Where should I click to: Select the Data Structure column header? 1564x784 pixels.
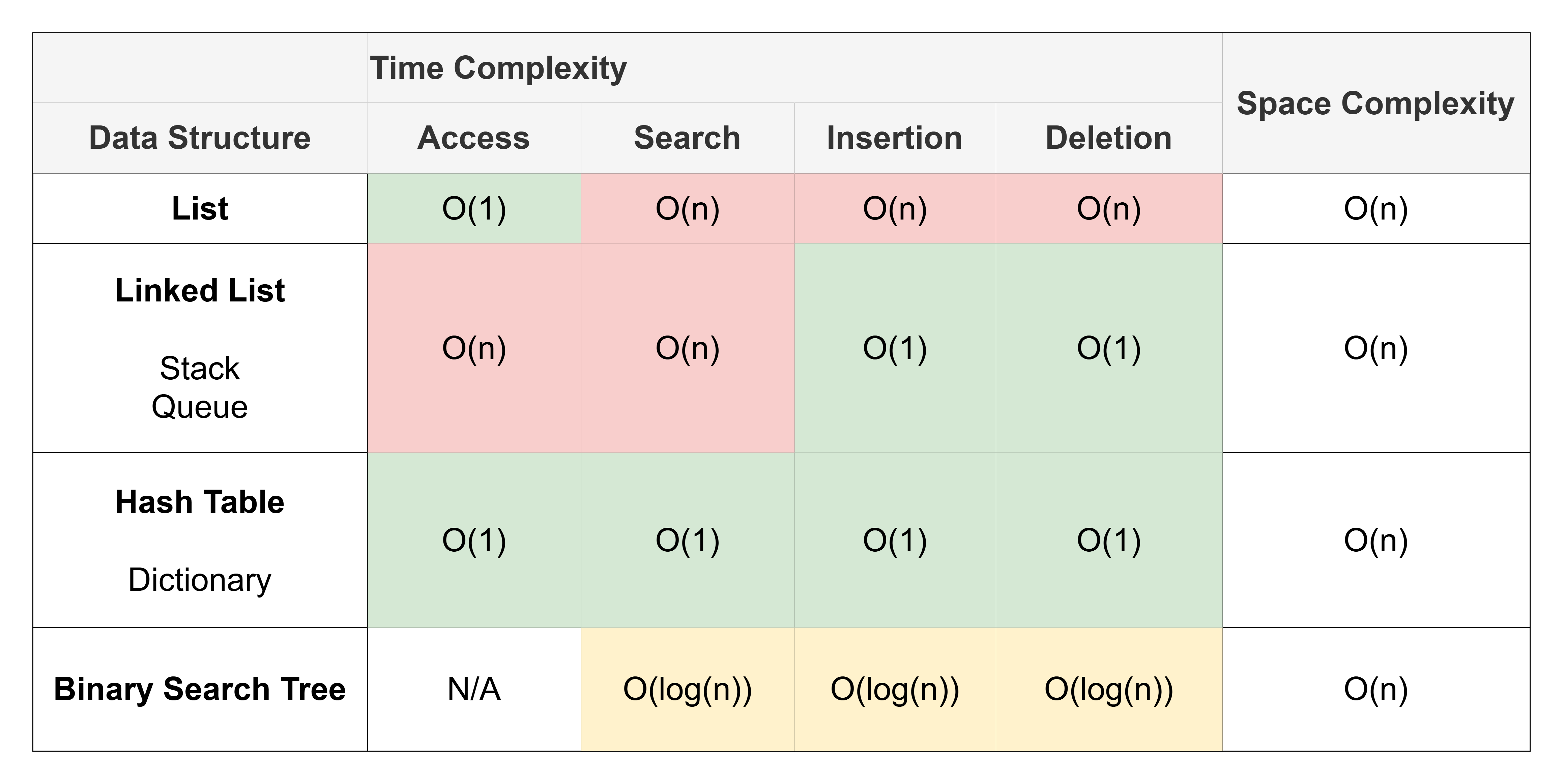pyautogui.click(x=200, y=138)
